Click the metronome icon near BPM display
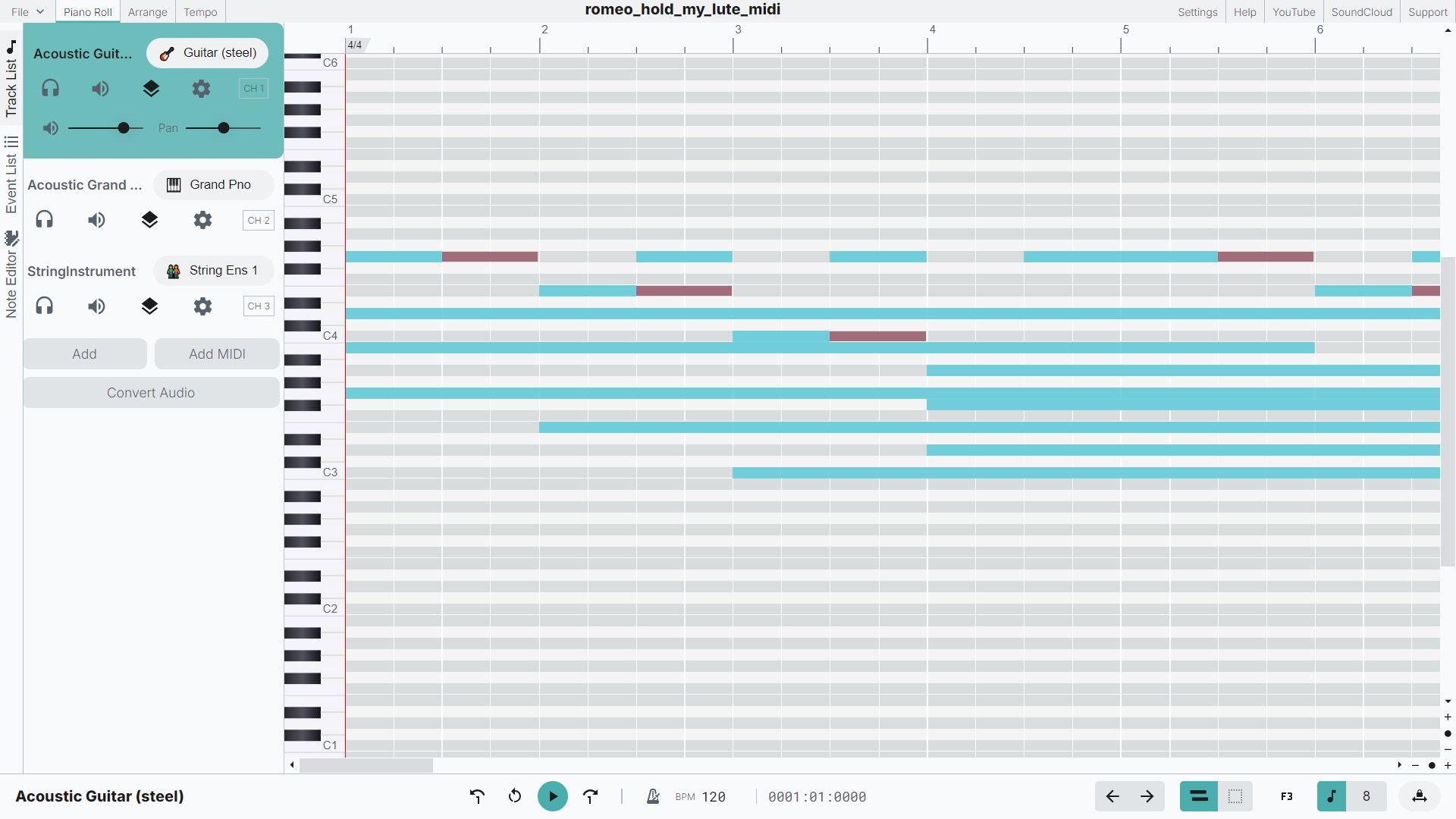 (x=652, y=796)
